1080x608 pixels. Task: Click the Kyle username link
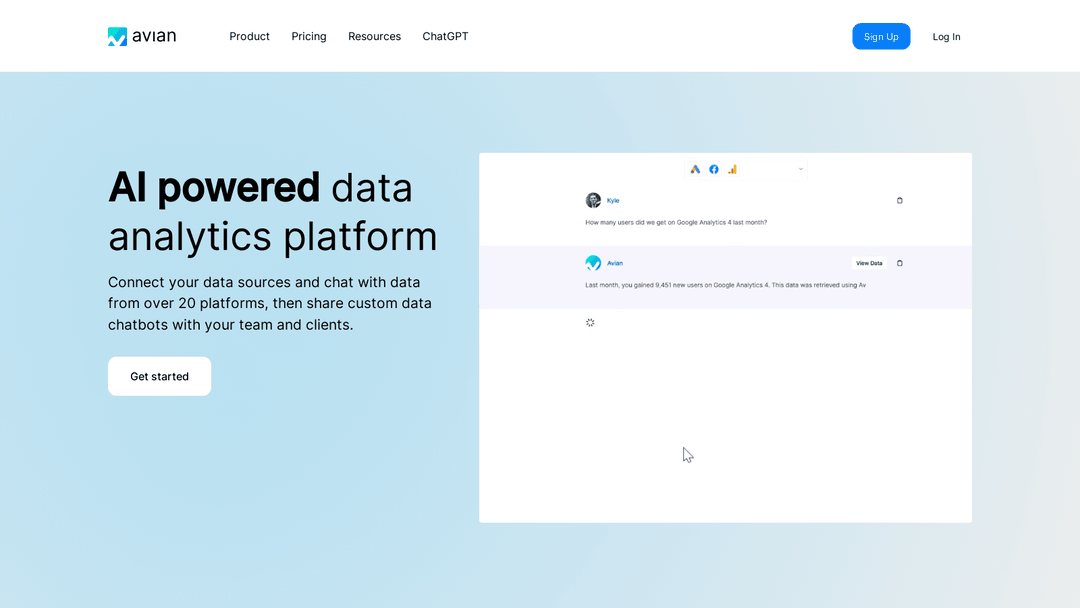pos(613,200)
